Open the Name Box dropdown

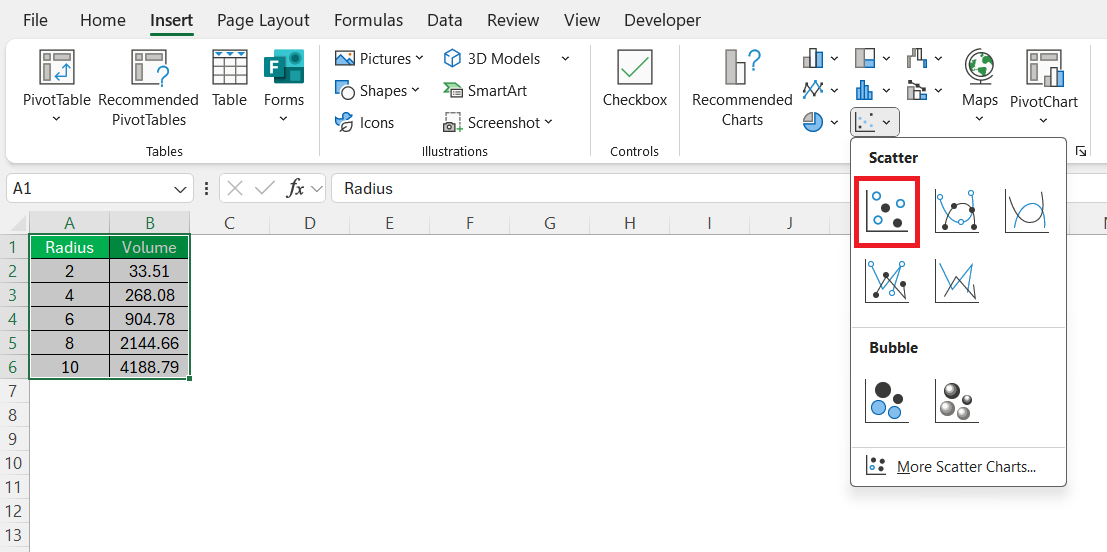(x=179, y=189)
